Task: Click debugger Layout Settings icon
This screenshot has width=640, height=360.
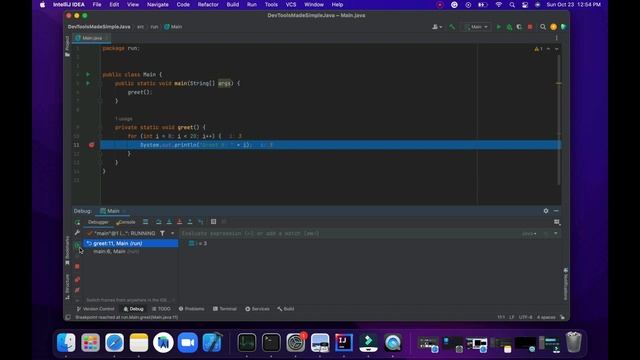Action: pyautogui.click(x=557, y=222)
